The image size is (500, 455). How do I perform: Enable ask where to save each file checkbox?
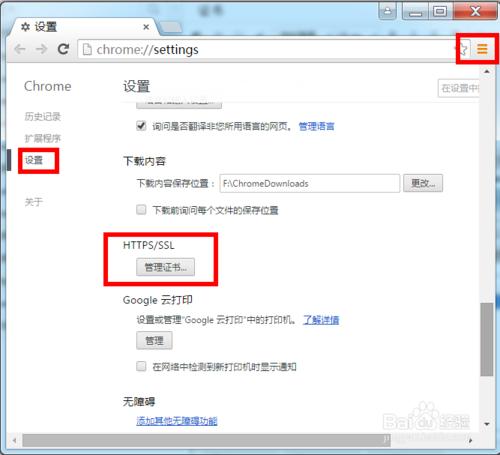coord(141,210)
